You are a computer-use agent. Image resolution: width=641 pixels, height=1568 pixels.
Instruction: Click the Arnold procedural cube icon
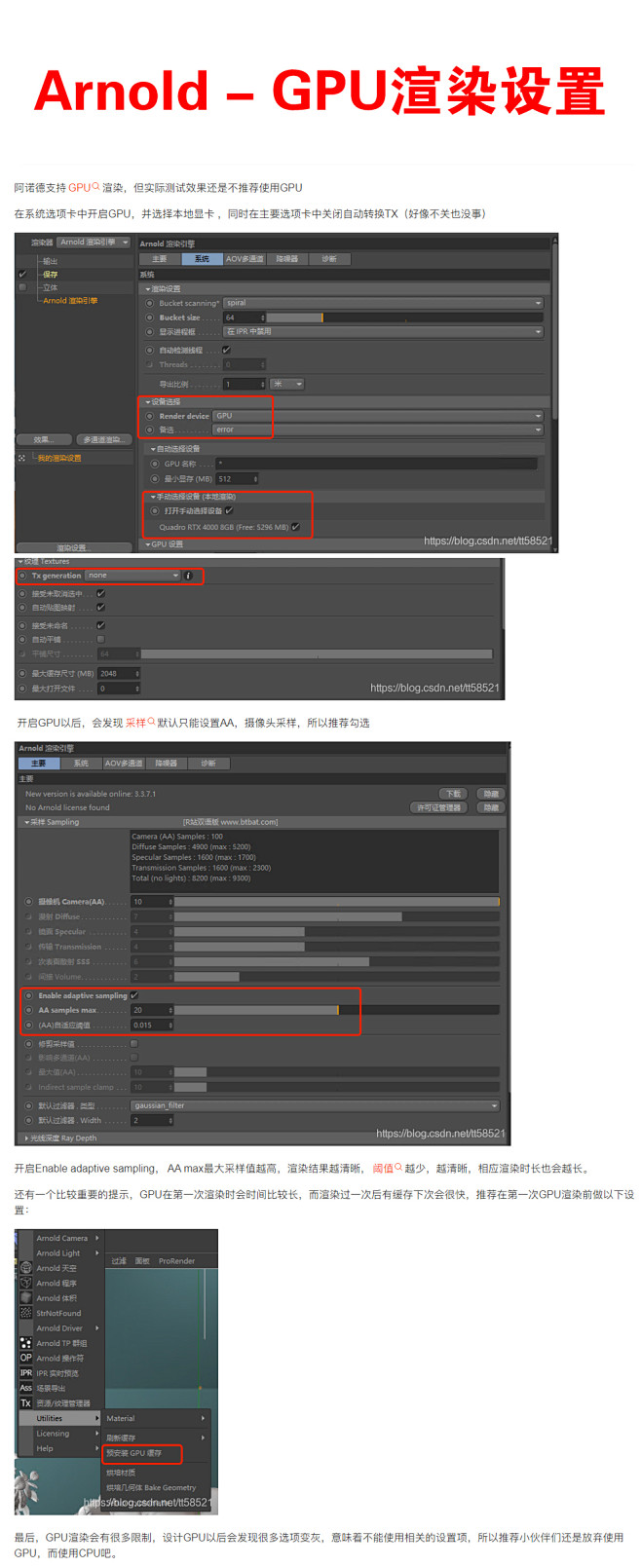pos(26,1283)
